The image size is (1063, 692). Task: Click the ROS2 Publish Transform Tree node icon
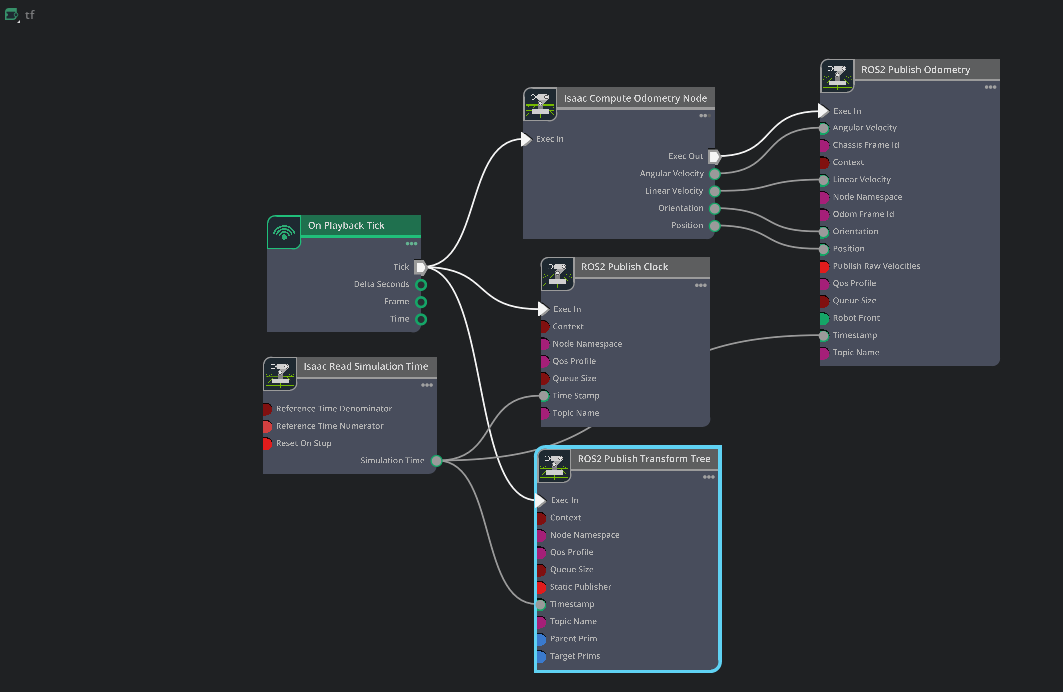click(x=555, y=466)
